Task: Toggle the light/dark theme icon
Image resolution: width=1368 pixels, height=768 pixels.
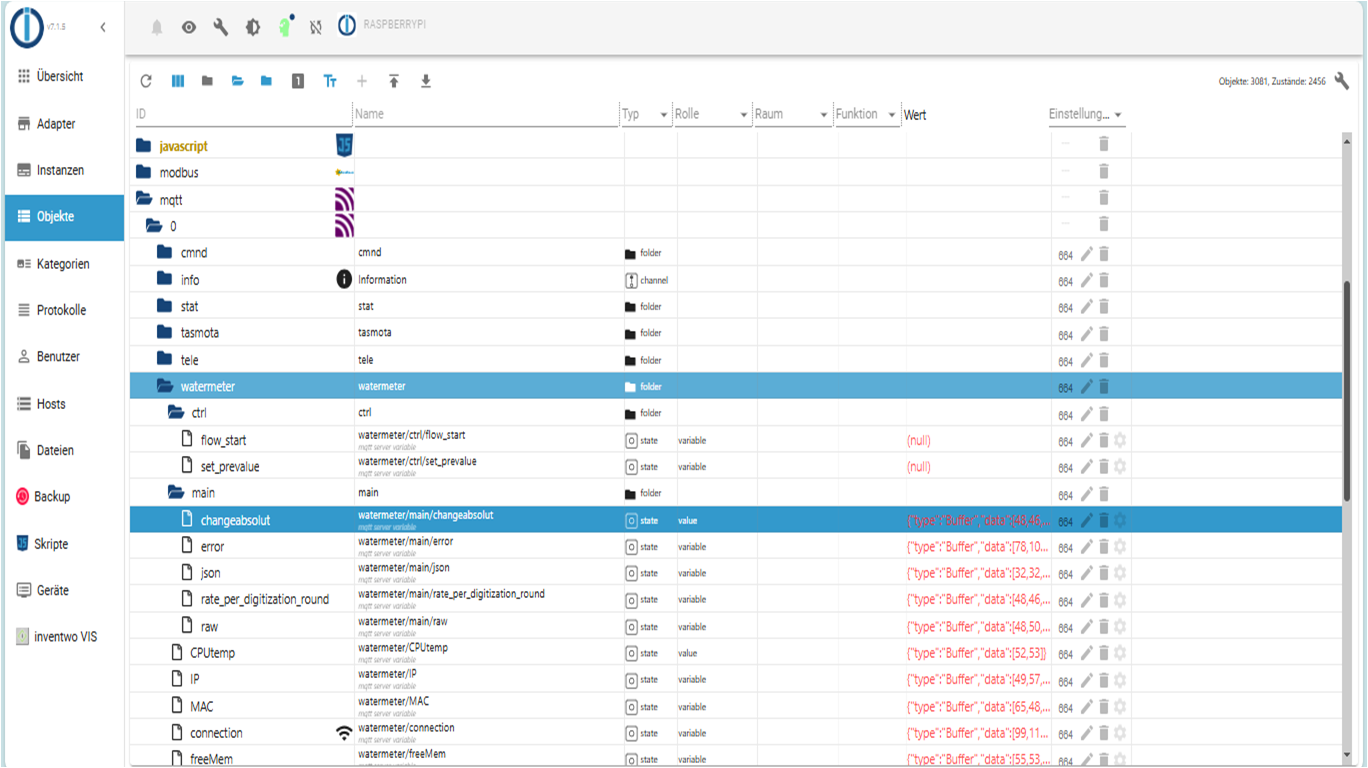Action: [x=253, y=28]
